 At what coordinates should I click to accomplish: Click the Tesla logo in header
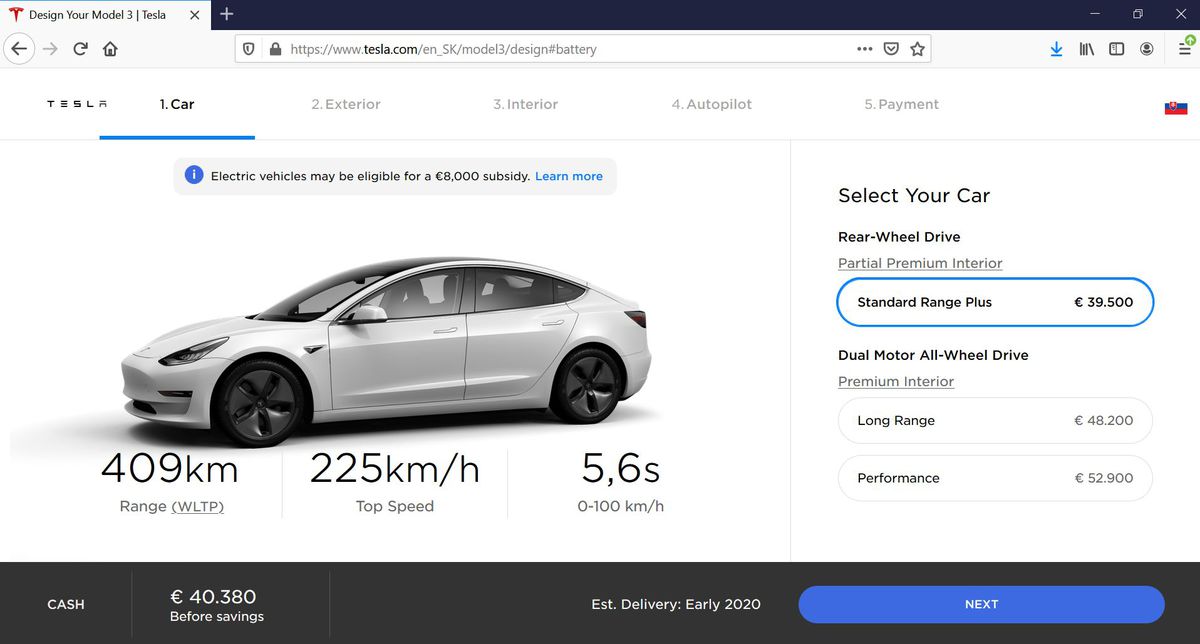tap(77, 104)
